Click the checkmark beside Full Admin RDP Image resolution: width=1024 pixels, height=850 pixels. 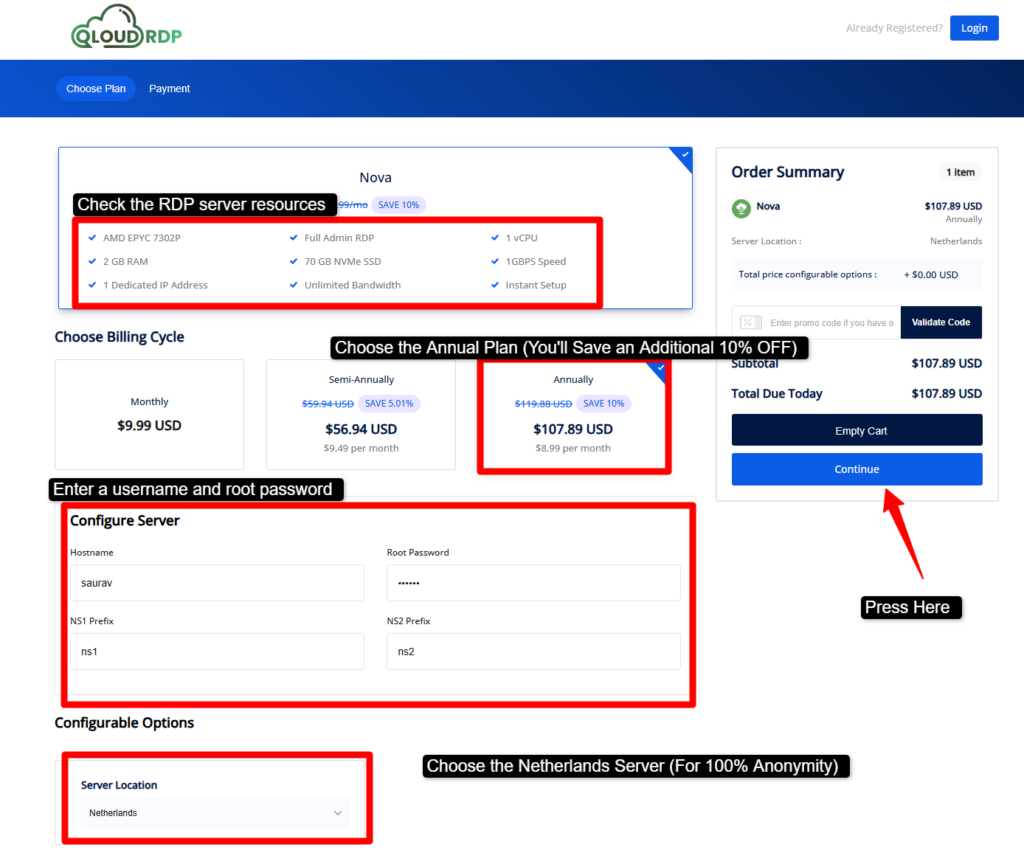pos(293,238)
